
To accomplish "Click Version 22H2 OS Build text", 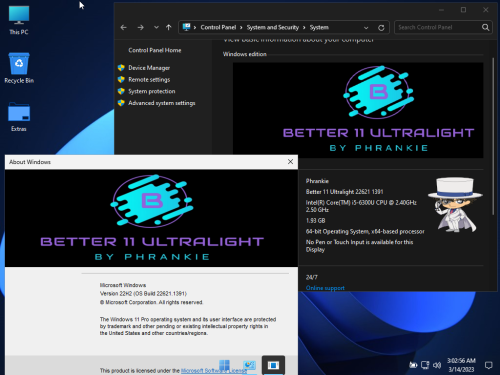I will click(143, 294).
